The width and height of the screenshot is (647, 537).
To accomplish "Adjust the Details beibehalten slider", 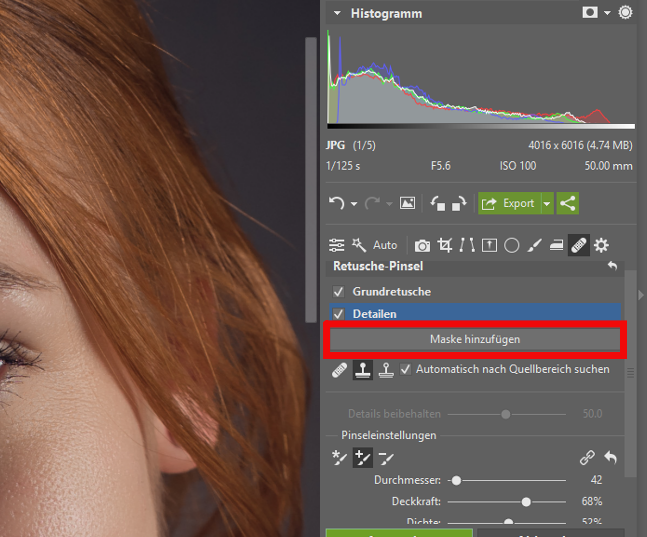I will pyautogui.click(x=505, y=414).
